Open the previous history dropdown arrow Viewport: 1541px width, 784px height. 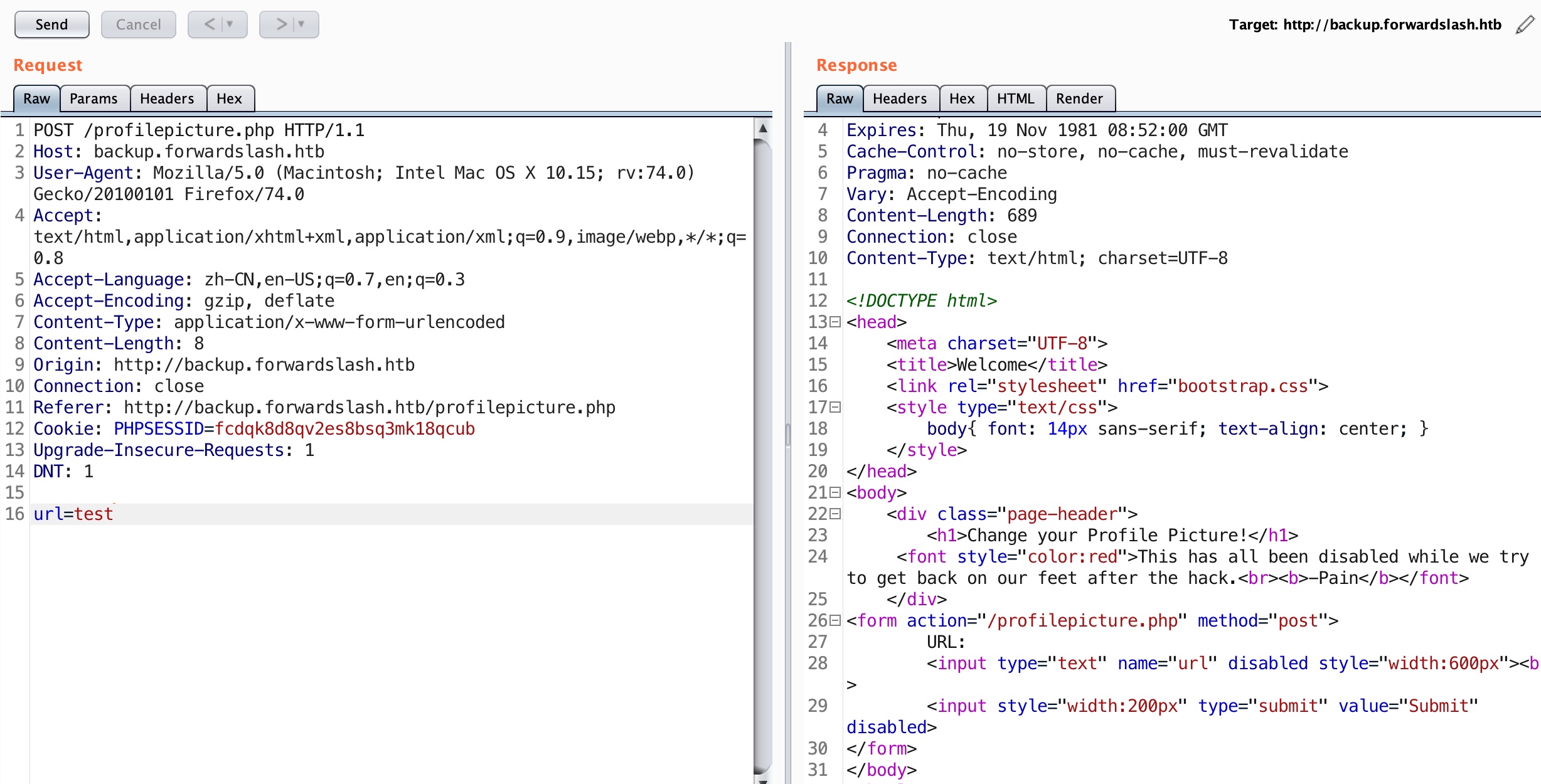point(230,24)
